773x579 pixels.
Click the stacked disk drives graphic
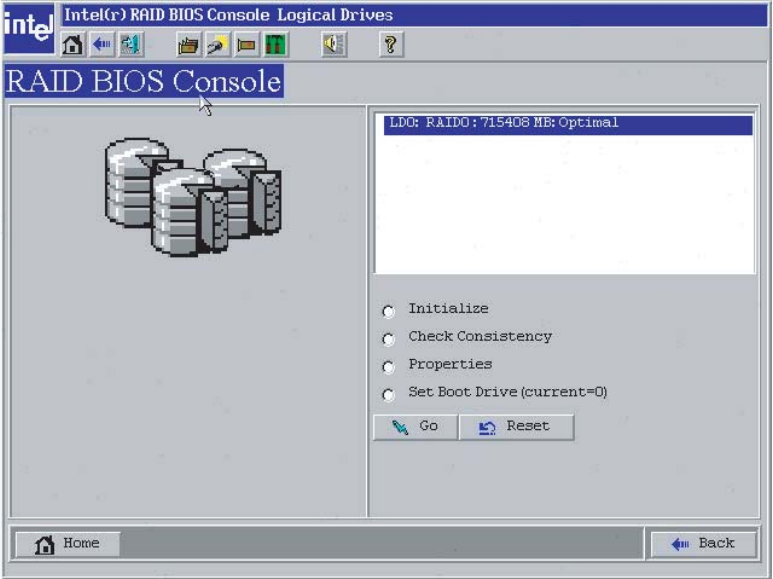[x=193, y=196]
